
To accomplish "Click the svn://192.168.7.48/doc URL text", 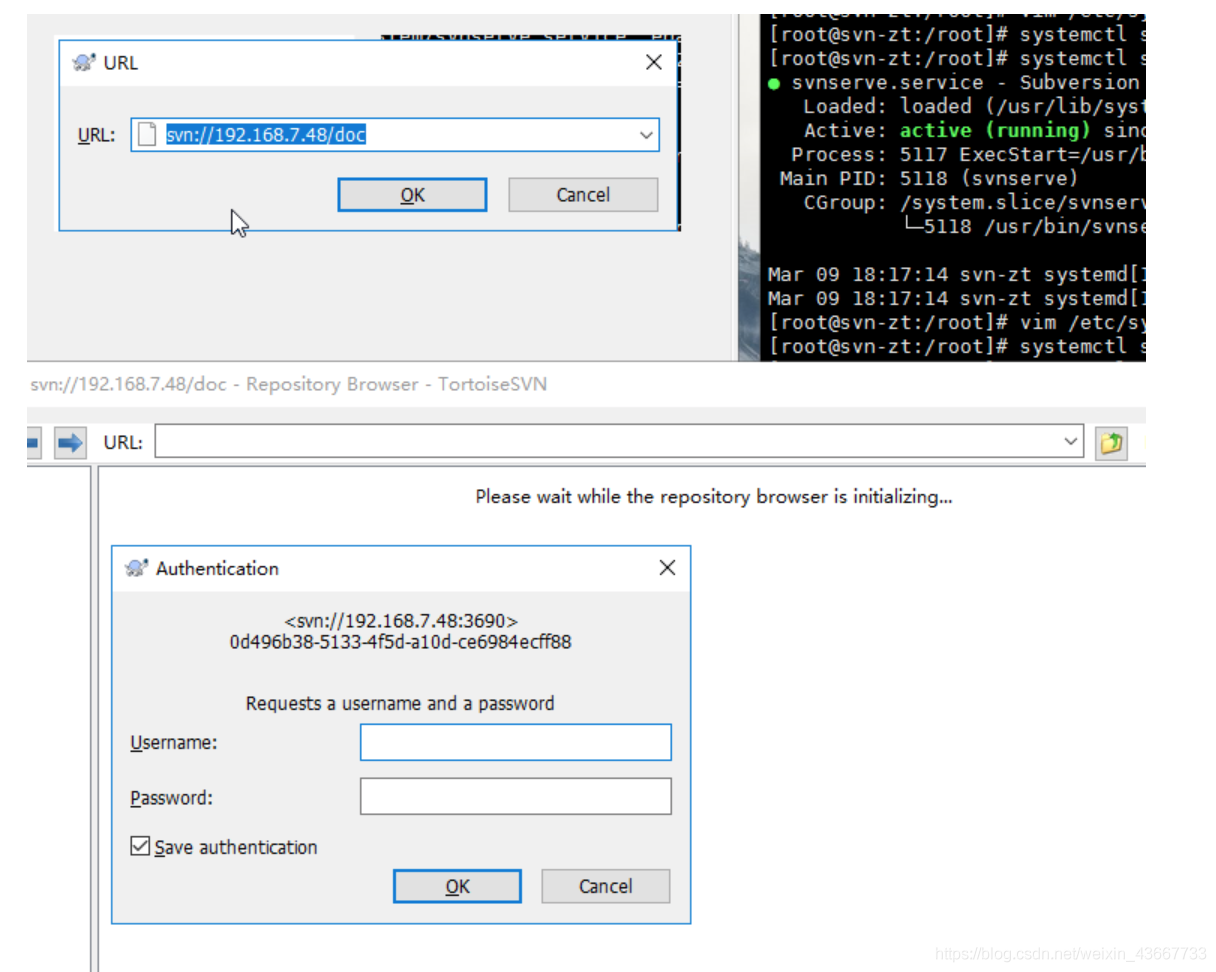I will [x=266, y=135].
